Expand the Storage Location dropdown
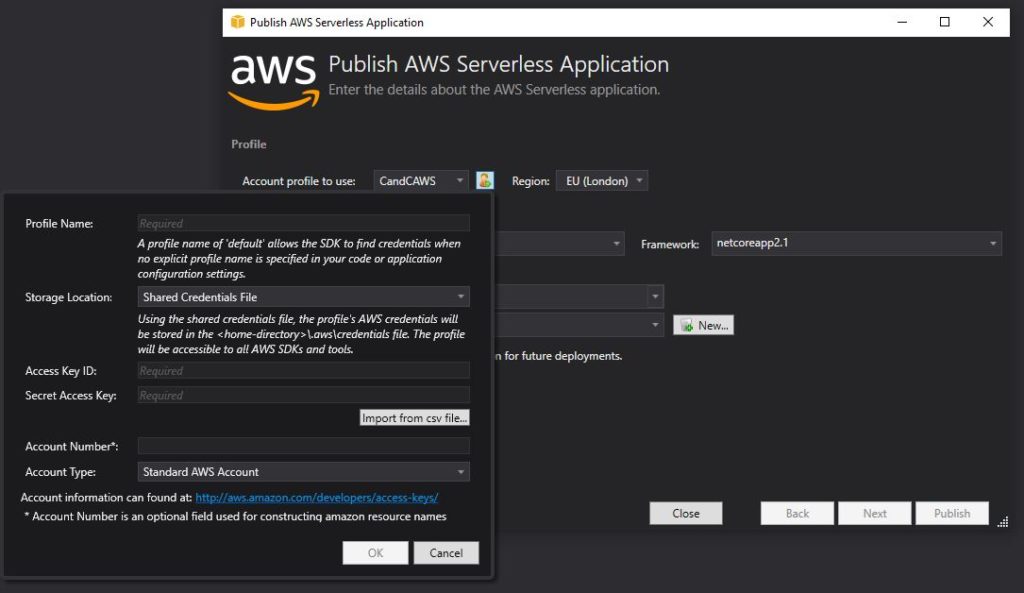This screenshot has height=593, width=1024. click(303, 297)
